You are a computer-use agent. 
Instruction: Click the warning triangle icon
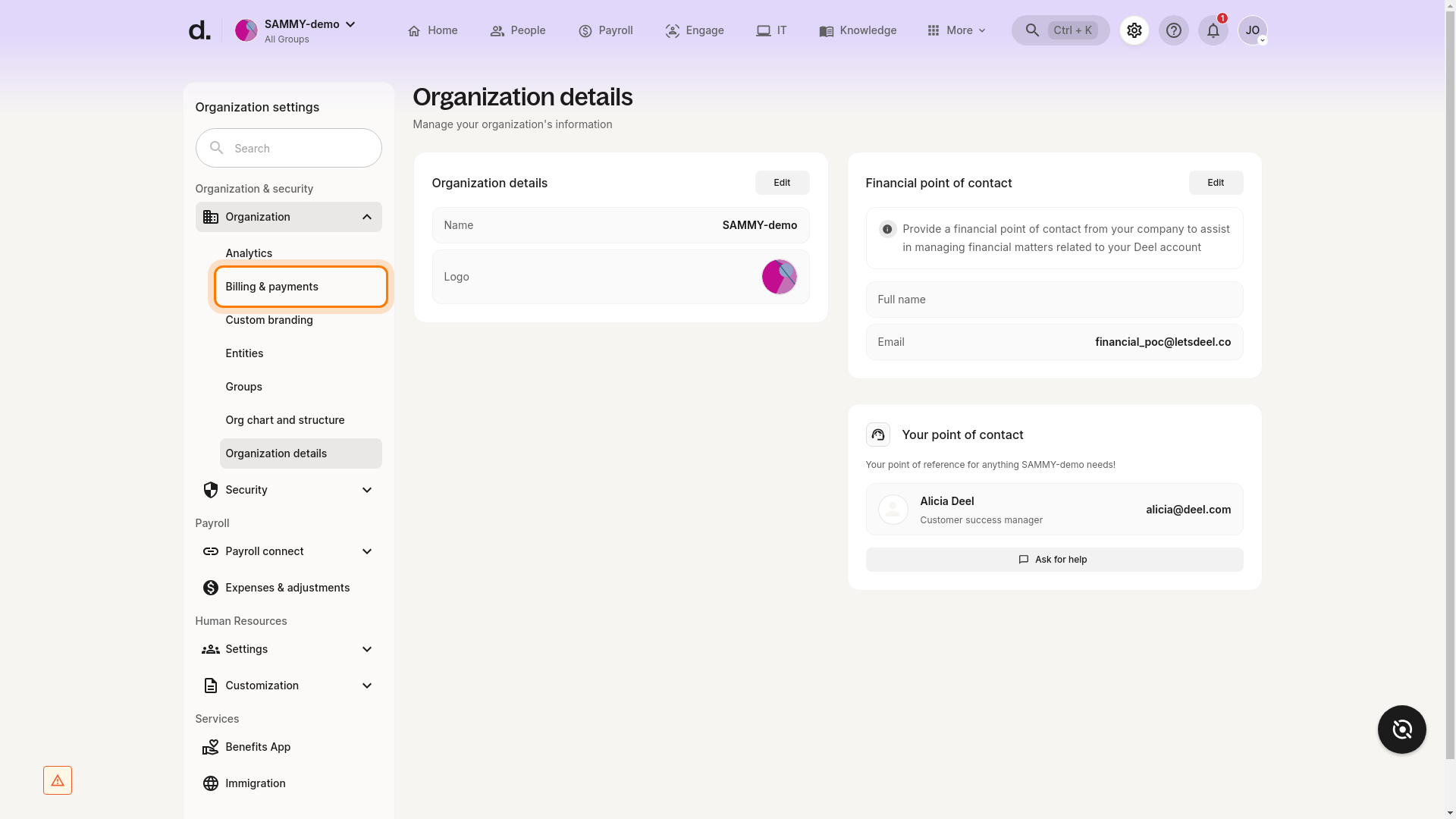pyautogui.click(x=58, y=780)
